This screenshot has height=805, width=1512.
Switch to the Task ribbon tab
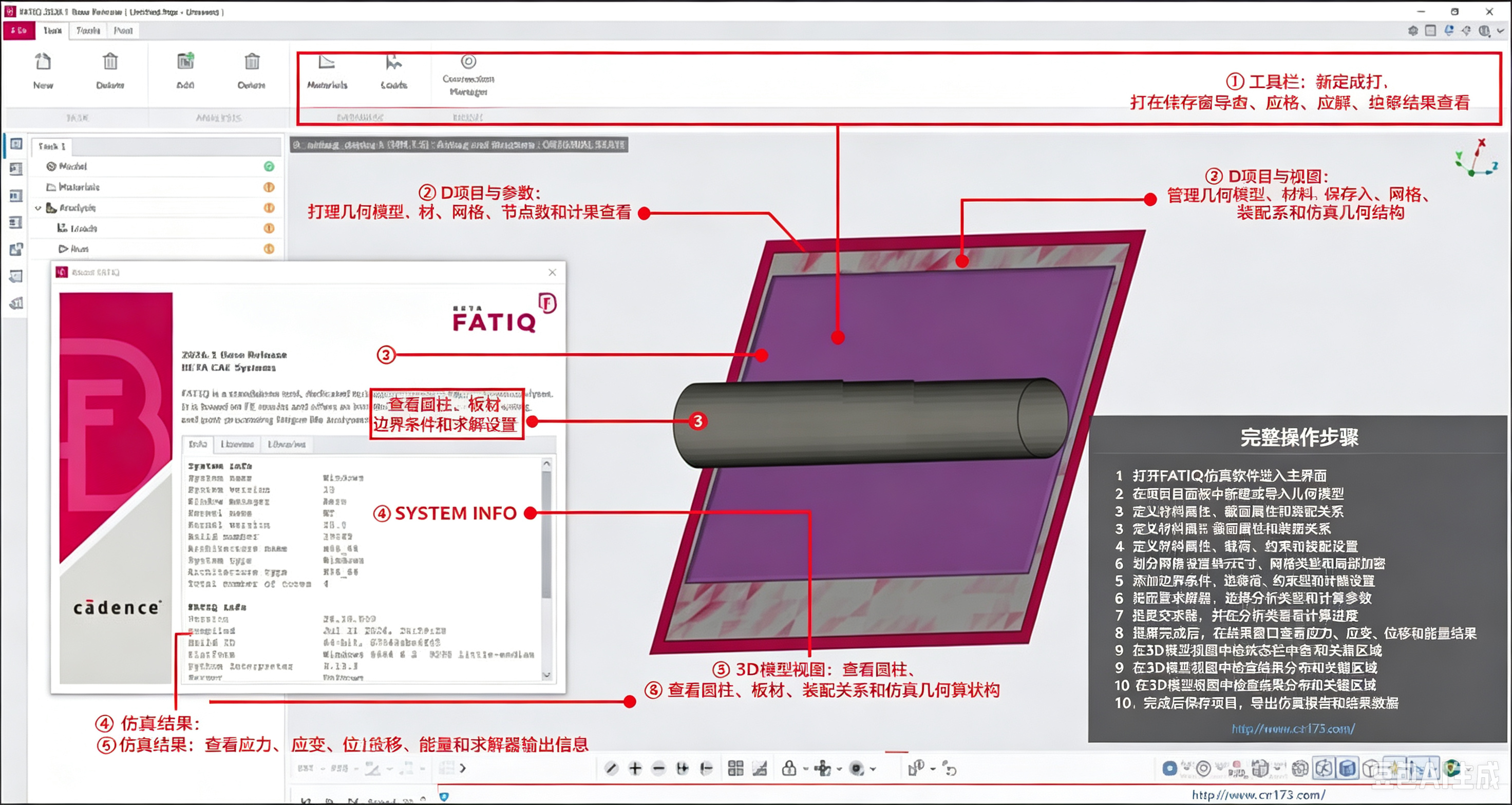click(x=53, y=30)
